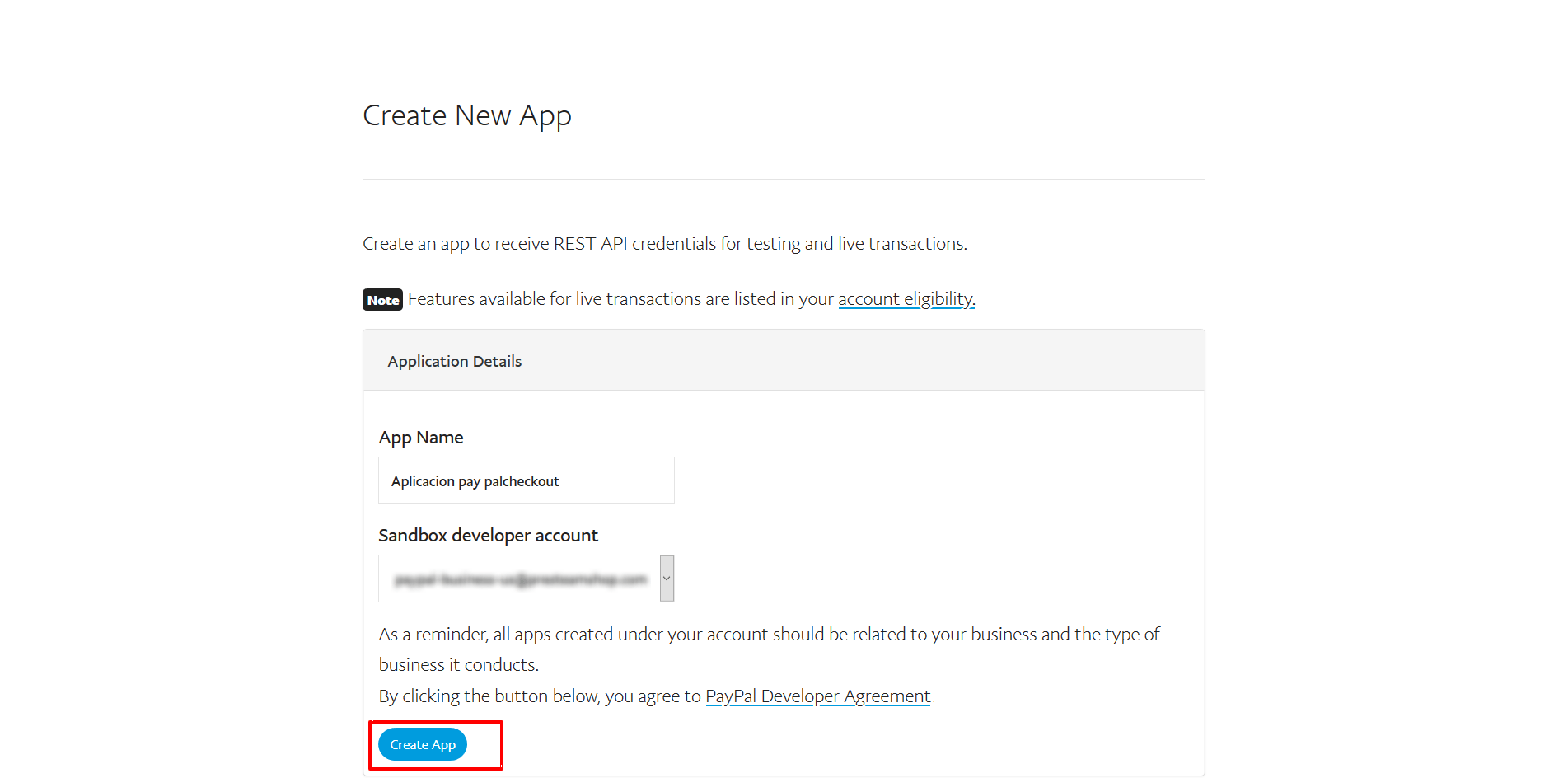Place cursor on 'Aplicacion pay palcheckout' text
1568x778 pixels.
click(x=475, y=481)
